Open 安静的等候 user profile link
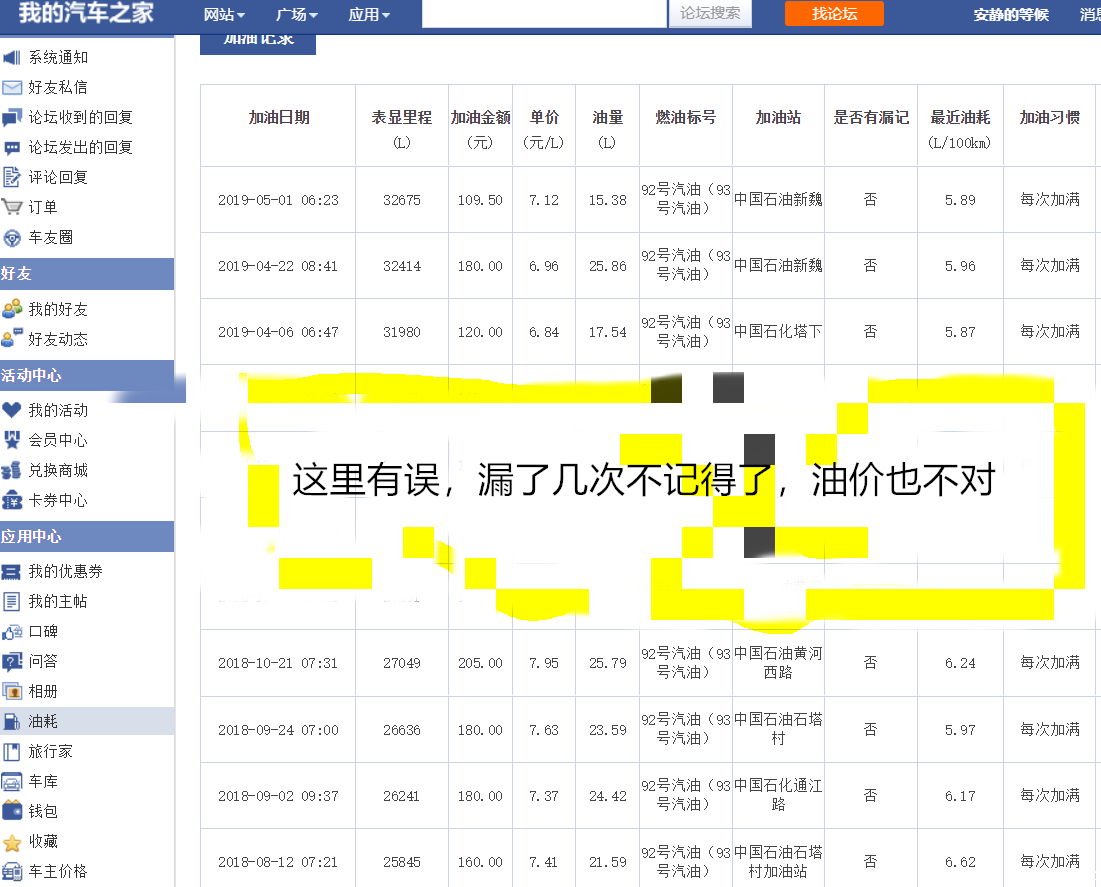 (x=1011, y=15)
